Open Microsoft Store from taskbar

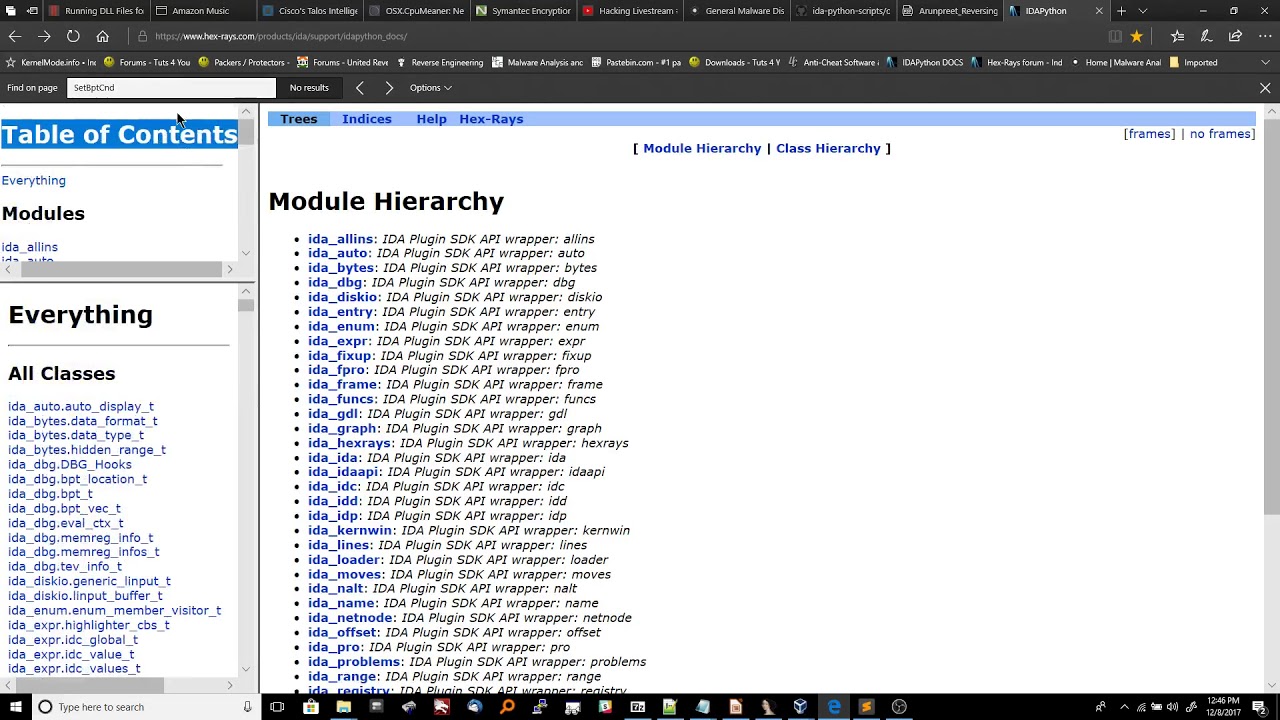coord(311,707)
